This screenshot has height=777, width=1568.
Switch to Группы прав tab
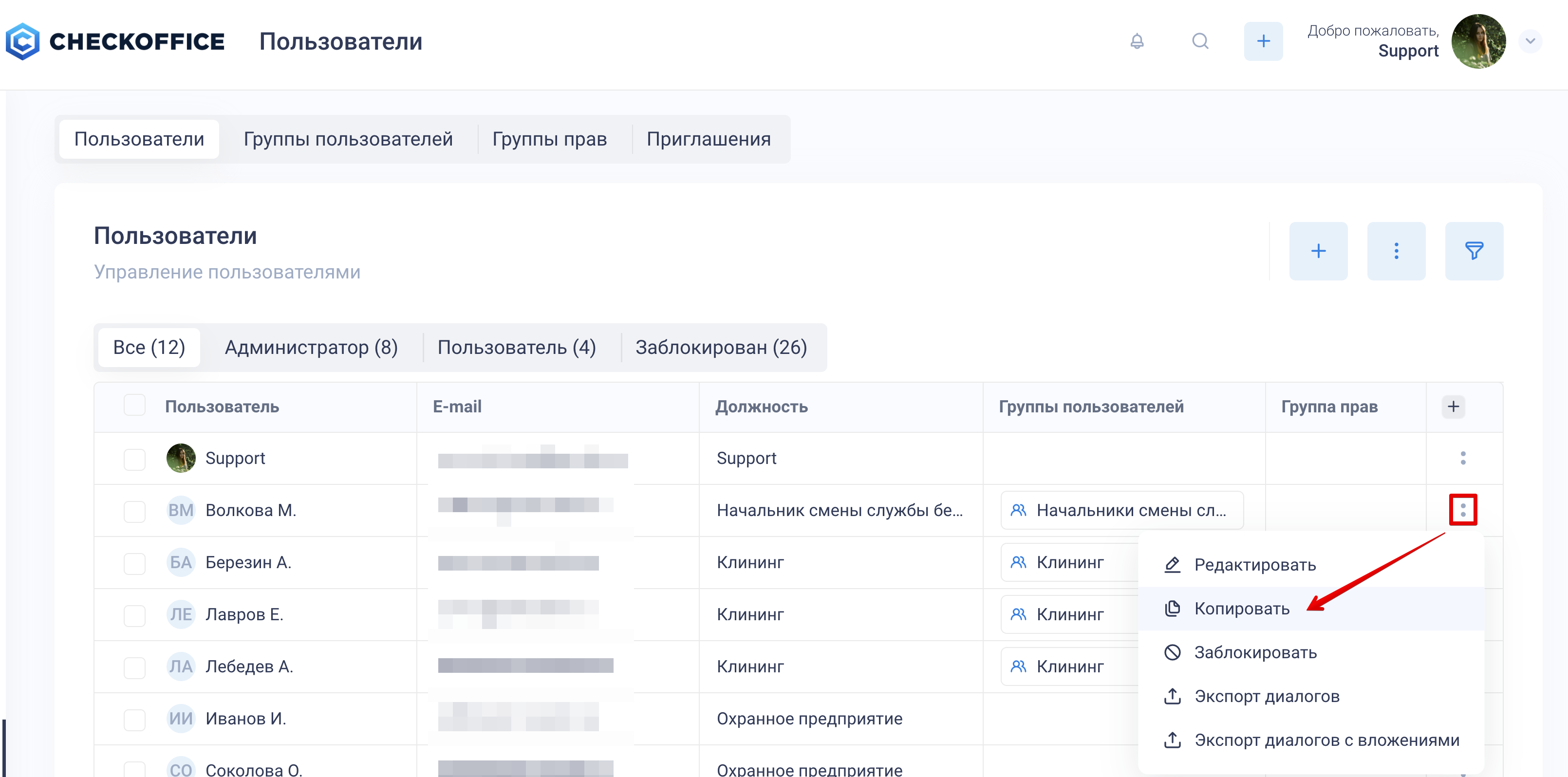coord(549,139)
